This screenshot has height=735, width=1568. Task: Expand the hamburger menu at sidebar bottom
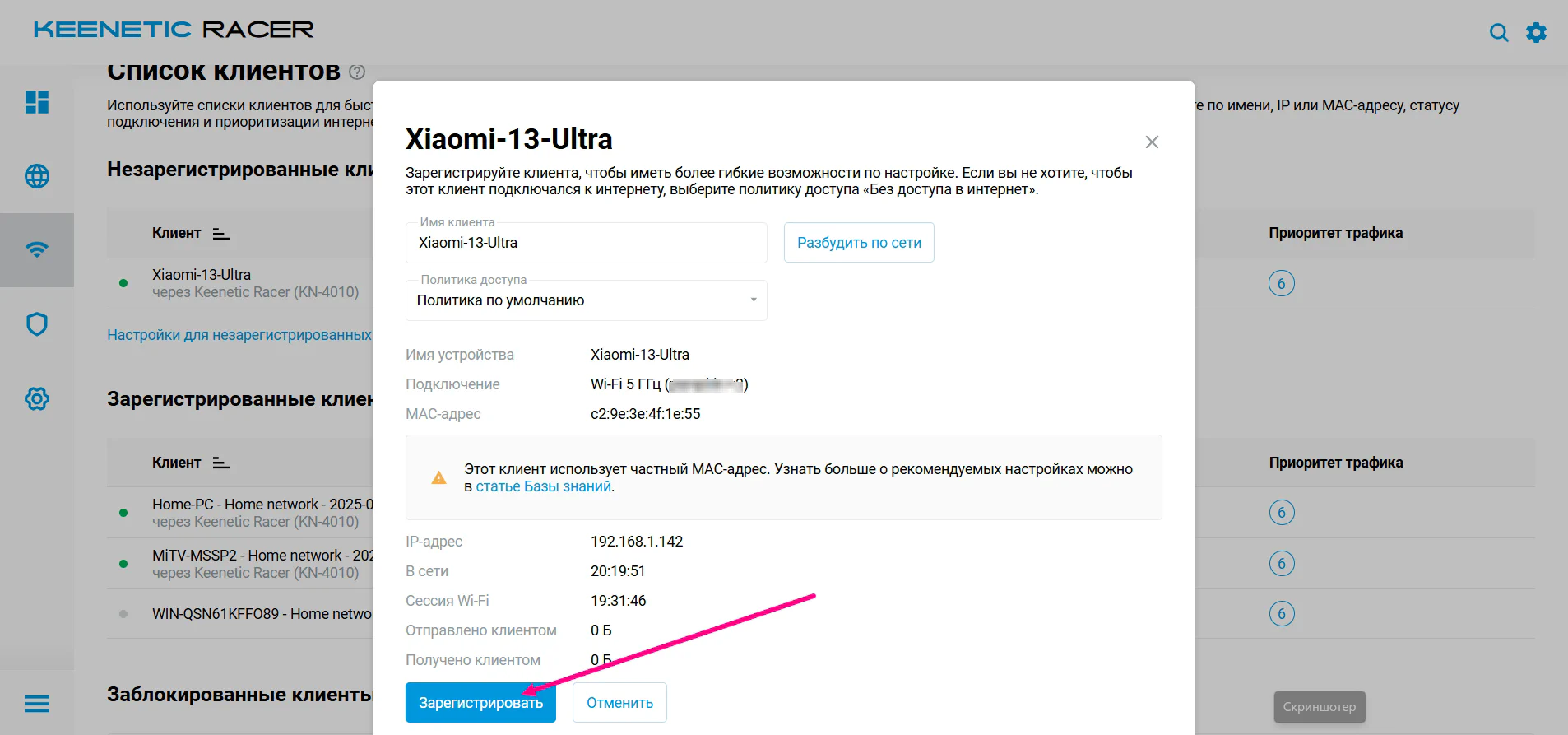[37, 704]
